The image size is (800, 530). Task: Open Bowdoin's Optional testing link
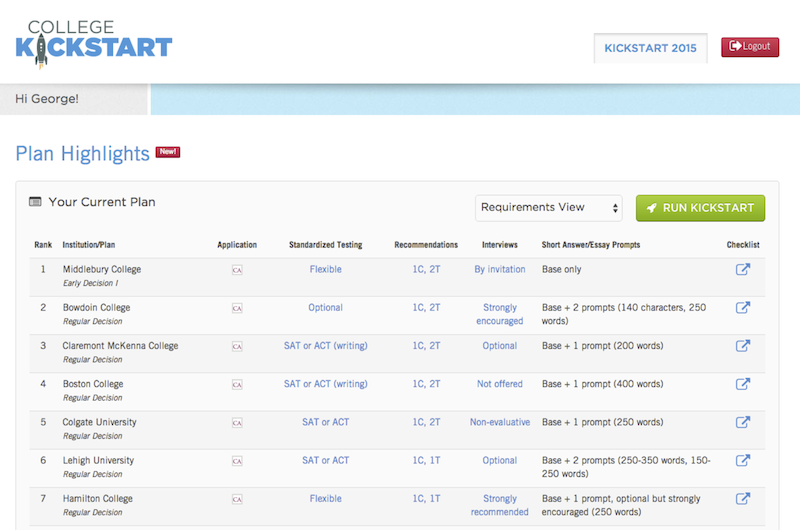click(x=326, y=308)
